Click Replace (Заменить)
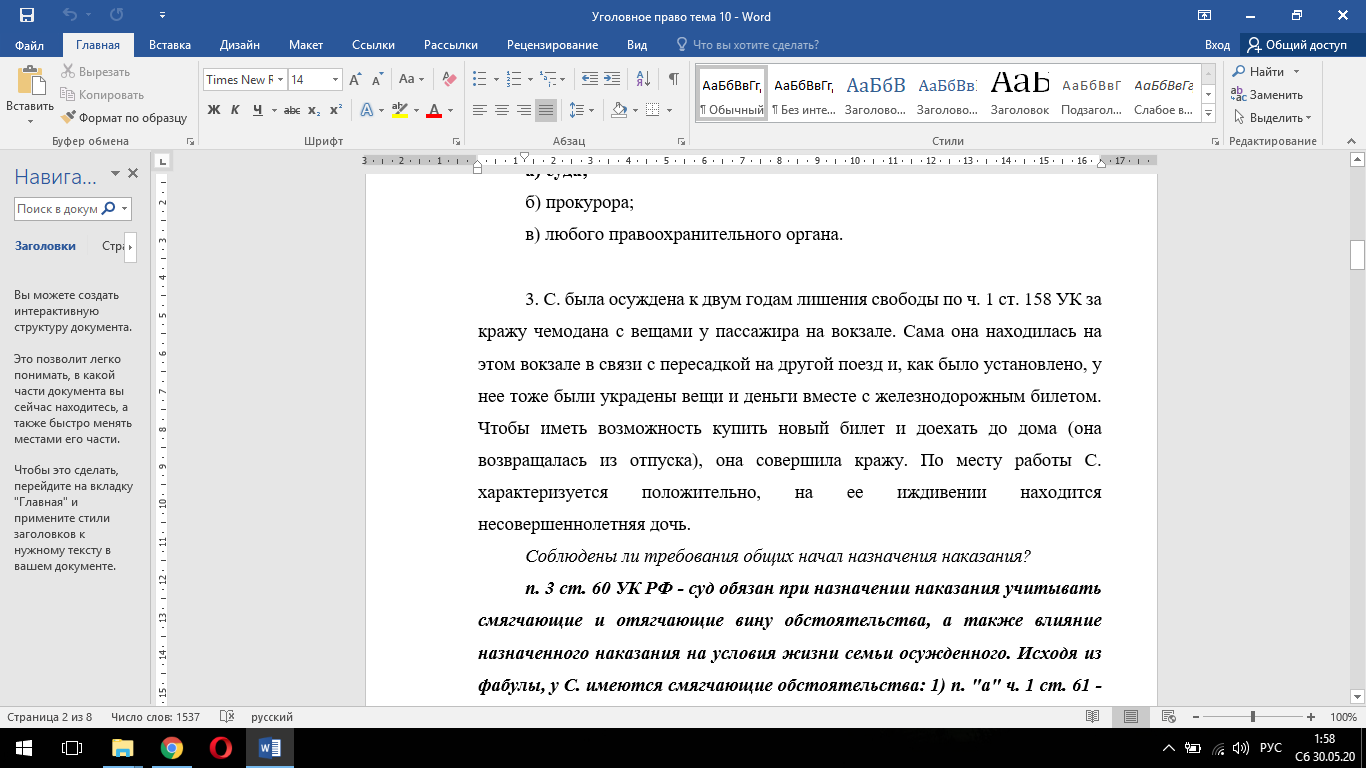This screenshot has height=768, width=1366. pyautogui.click(x=1267, y=95)
